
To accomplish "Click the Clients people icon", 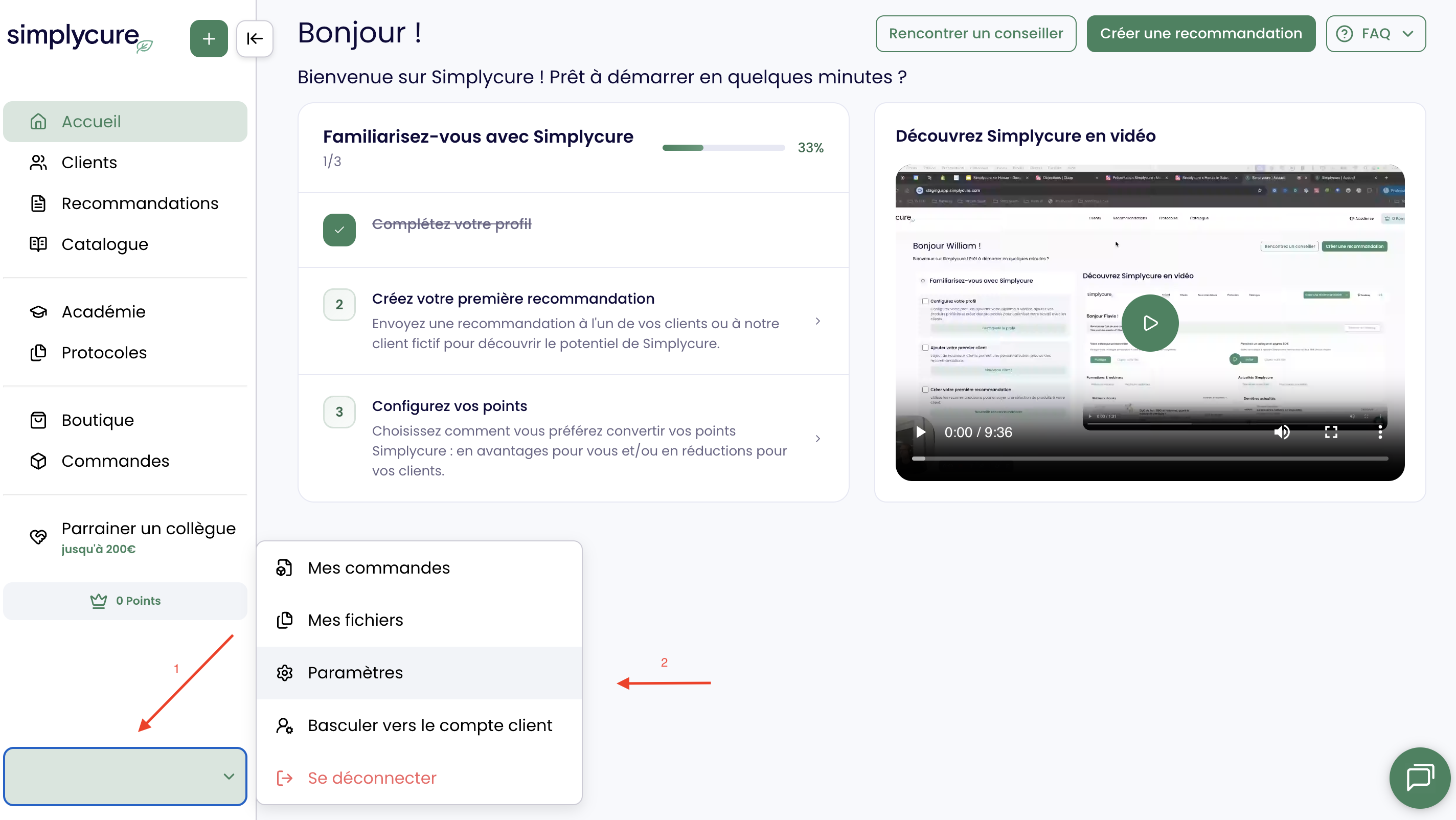I will tap(38, 162).
